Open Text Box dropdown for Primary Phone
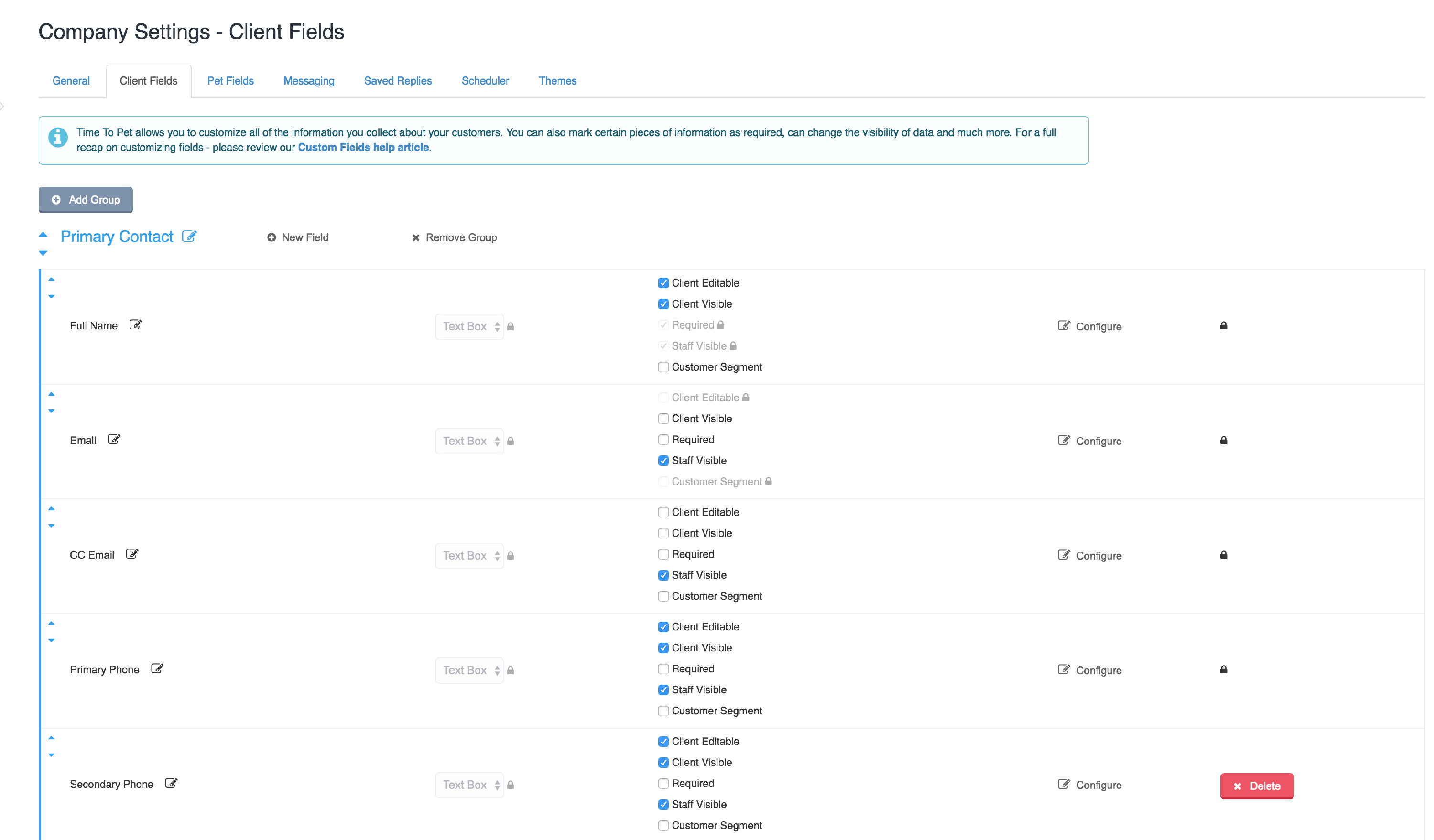 469,670
